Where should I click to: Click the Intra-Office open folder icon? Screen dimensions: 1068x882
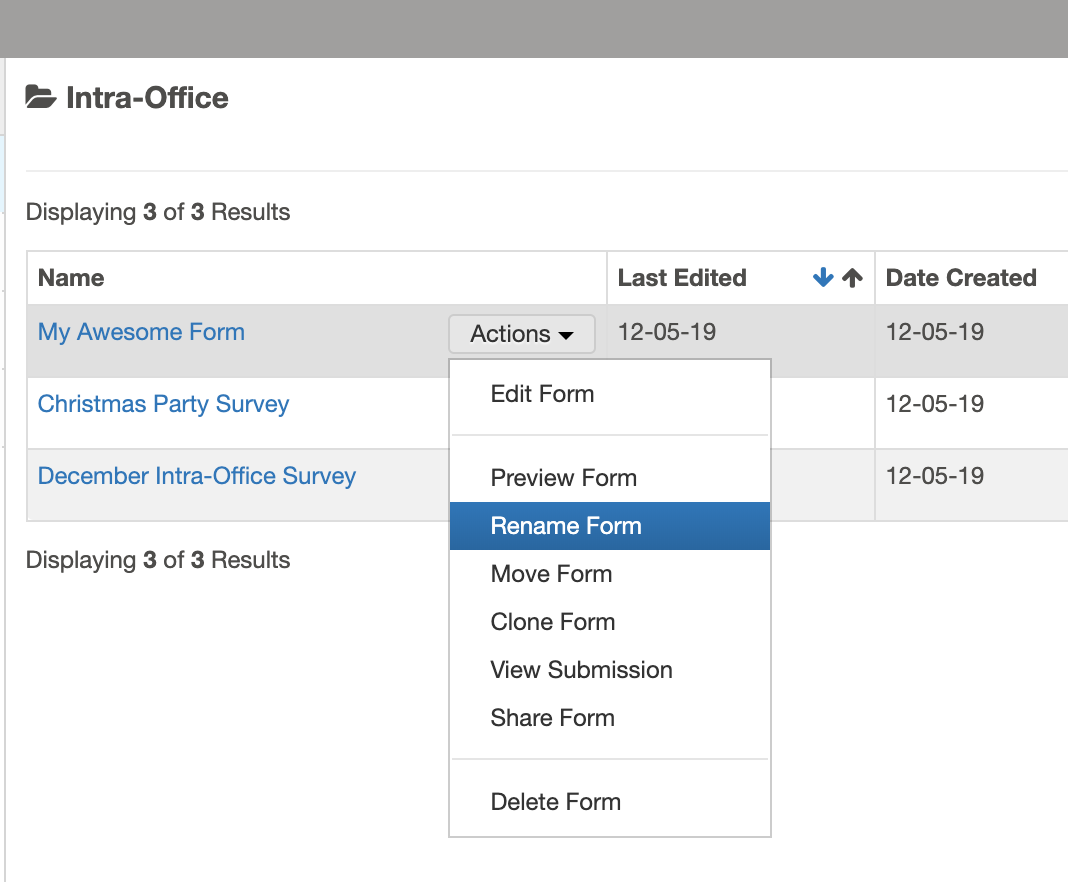coord(40,97)
